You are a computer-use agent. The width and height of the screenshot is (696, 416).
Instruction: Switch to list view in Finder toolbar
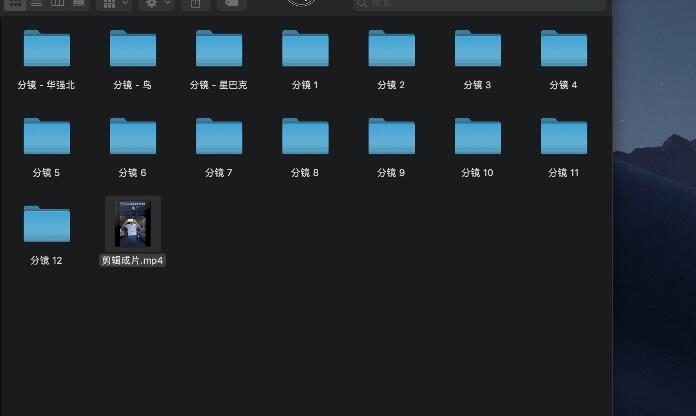36,4
